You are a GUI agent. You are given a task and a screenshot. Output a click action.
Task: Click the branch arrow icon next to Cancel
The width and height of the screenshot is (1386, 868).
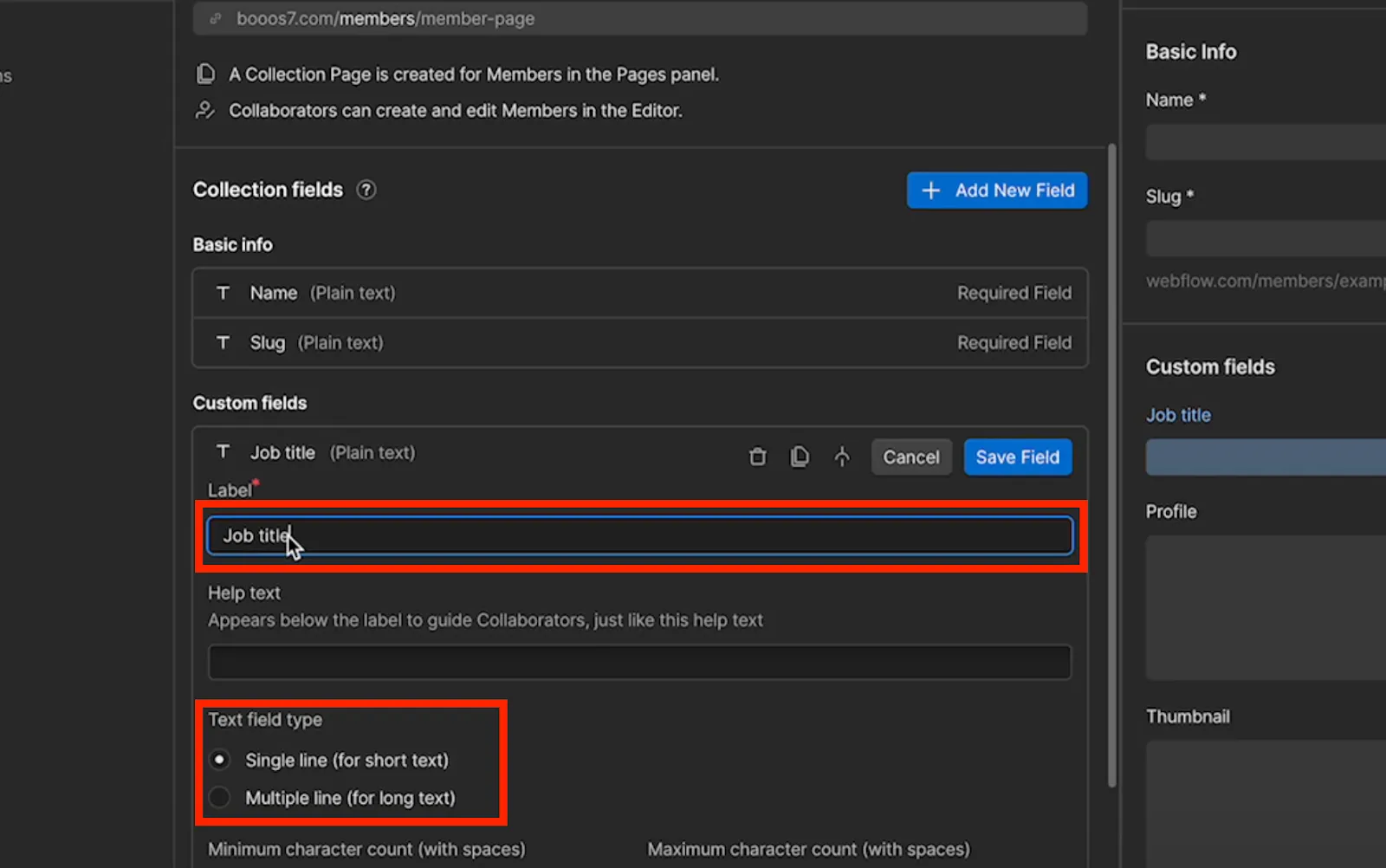842,457
